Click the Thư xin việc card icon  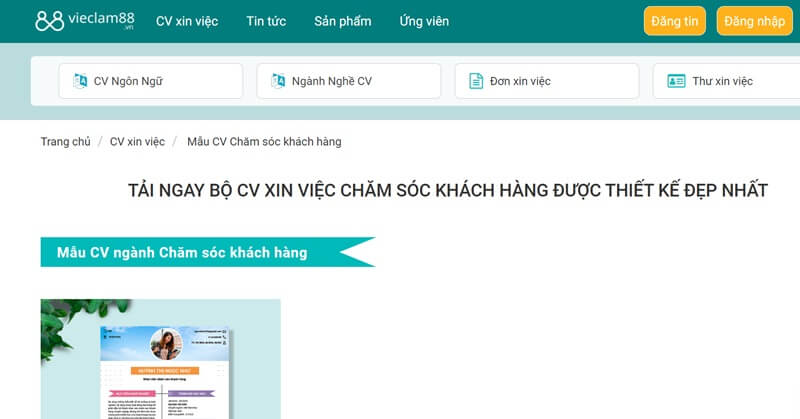click(676, 81)
